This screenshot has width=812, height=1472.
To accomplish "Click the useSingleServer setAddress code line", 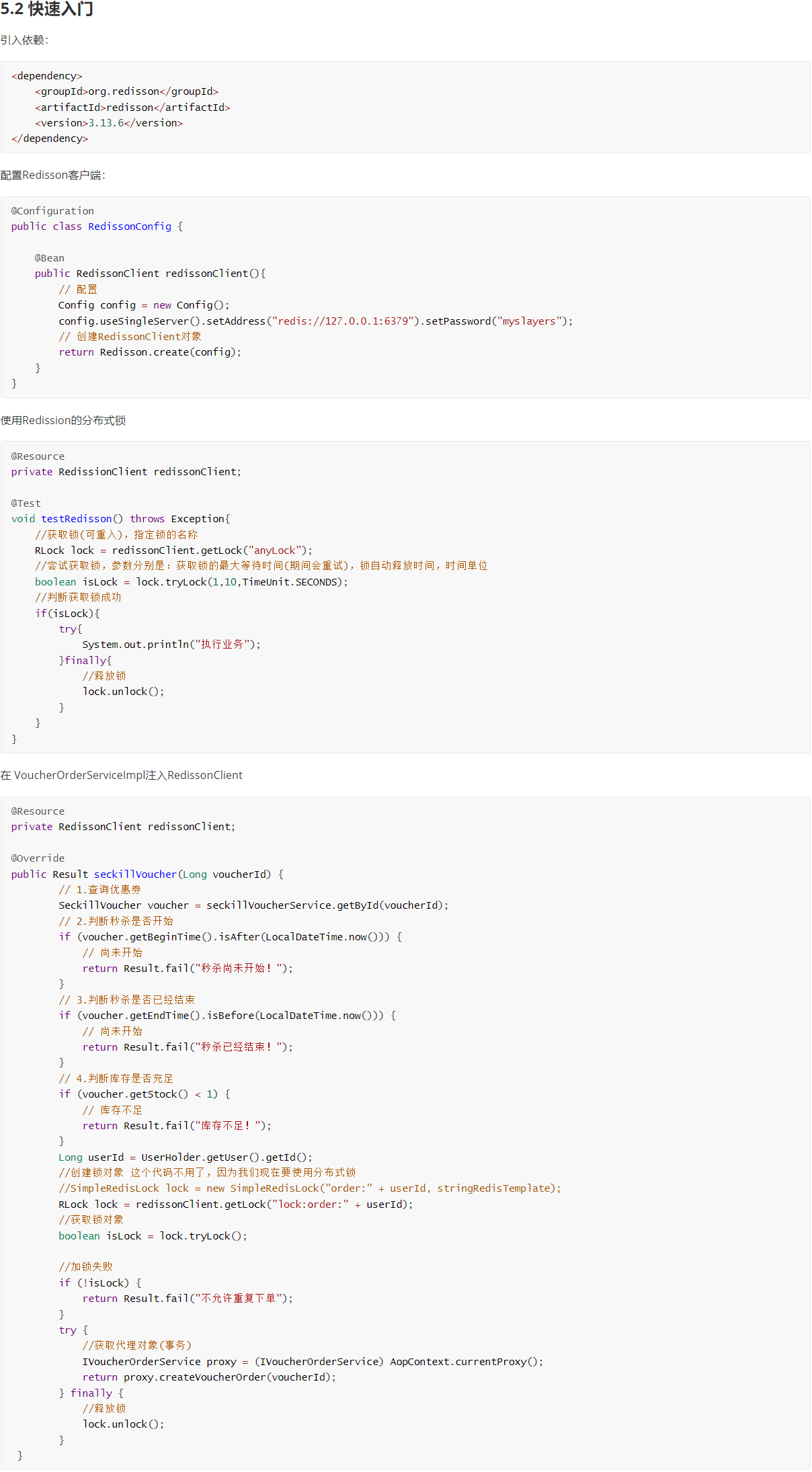I will (x=315, y=321).
